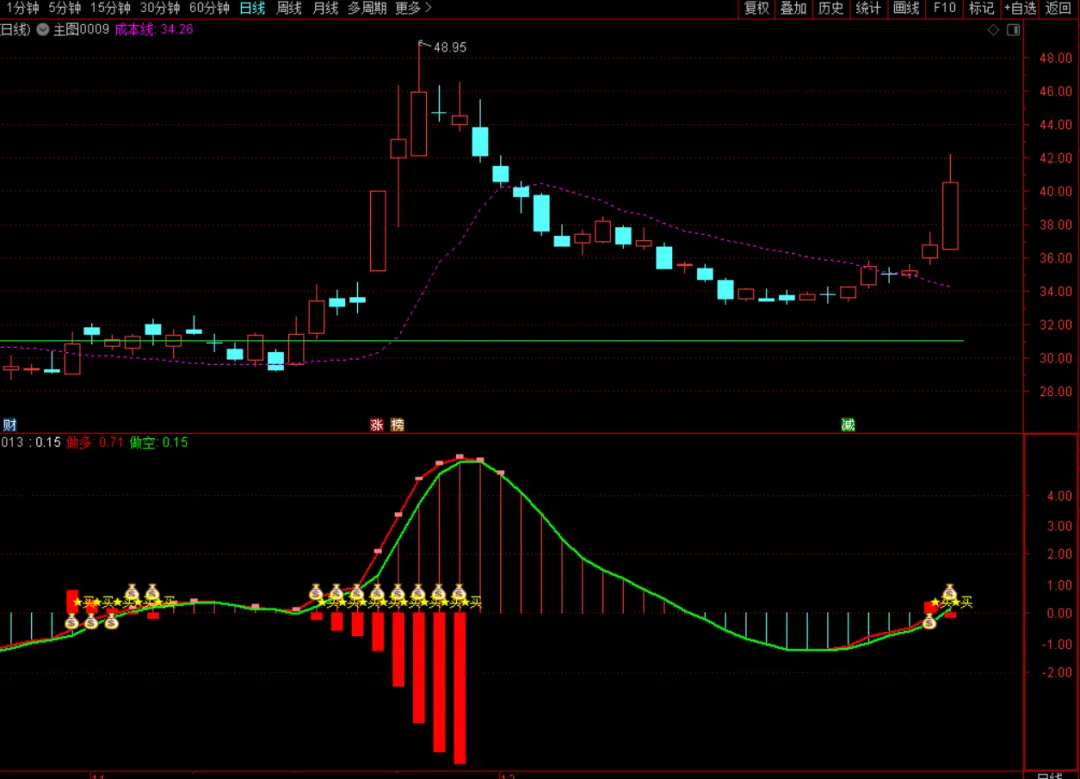Click the 返回 back button
Image resolution: width=1080 pixels, height=779 pixels.
pos(1058,8)
